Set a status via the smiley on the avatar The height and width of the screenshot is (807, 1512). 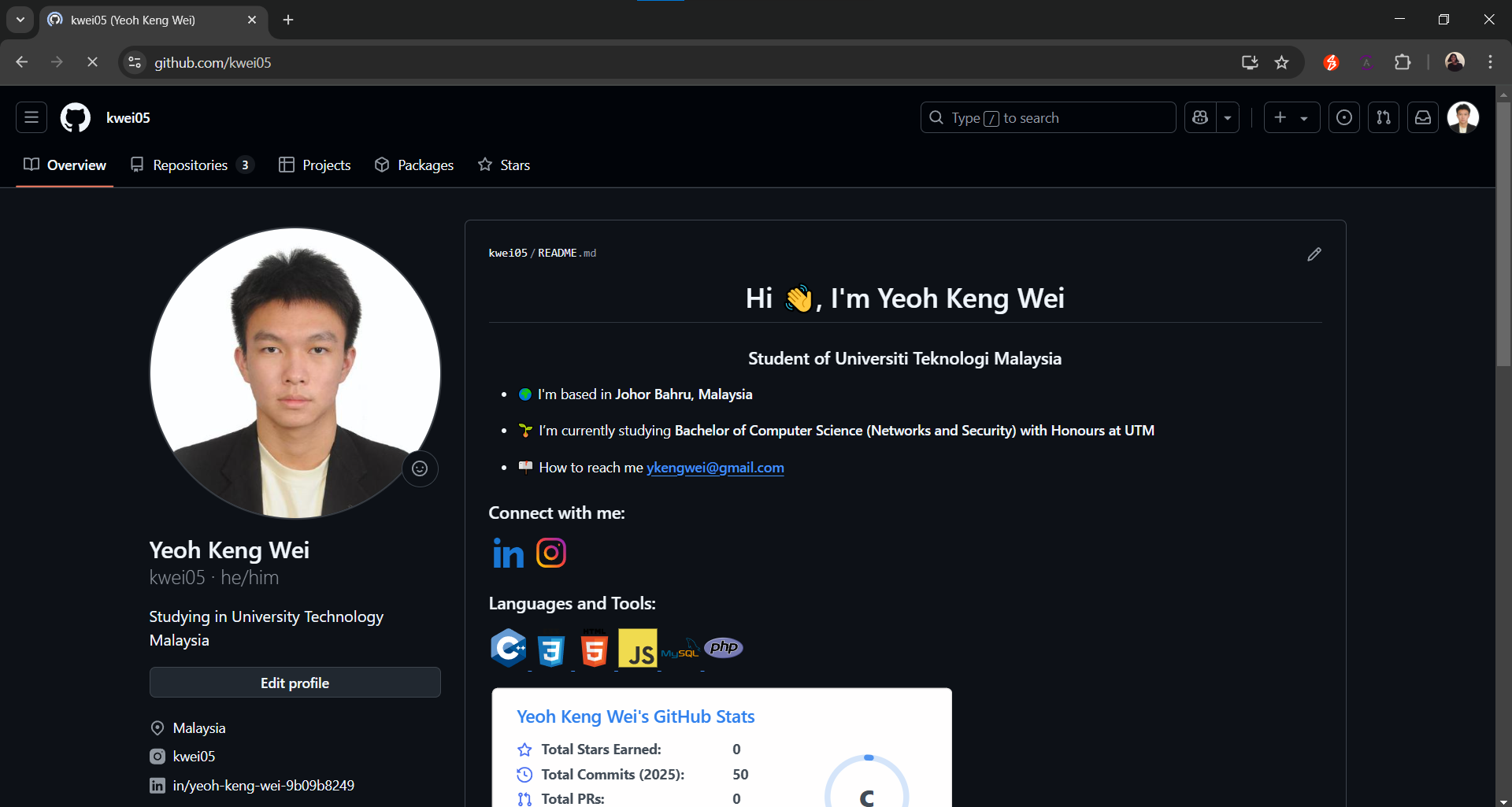[x=420, y=468]
